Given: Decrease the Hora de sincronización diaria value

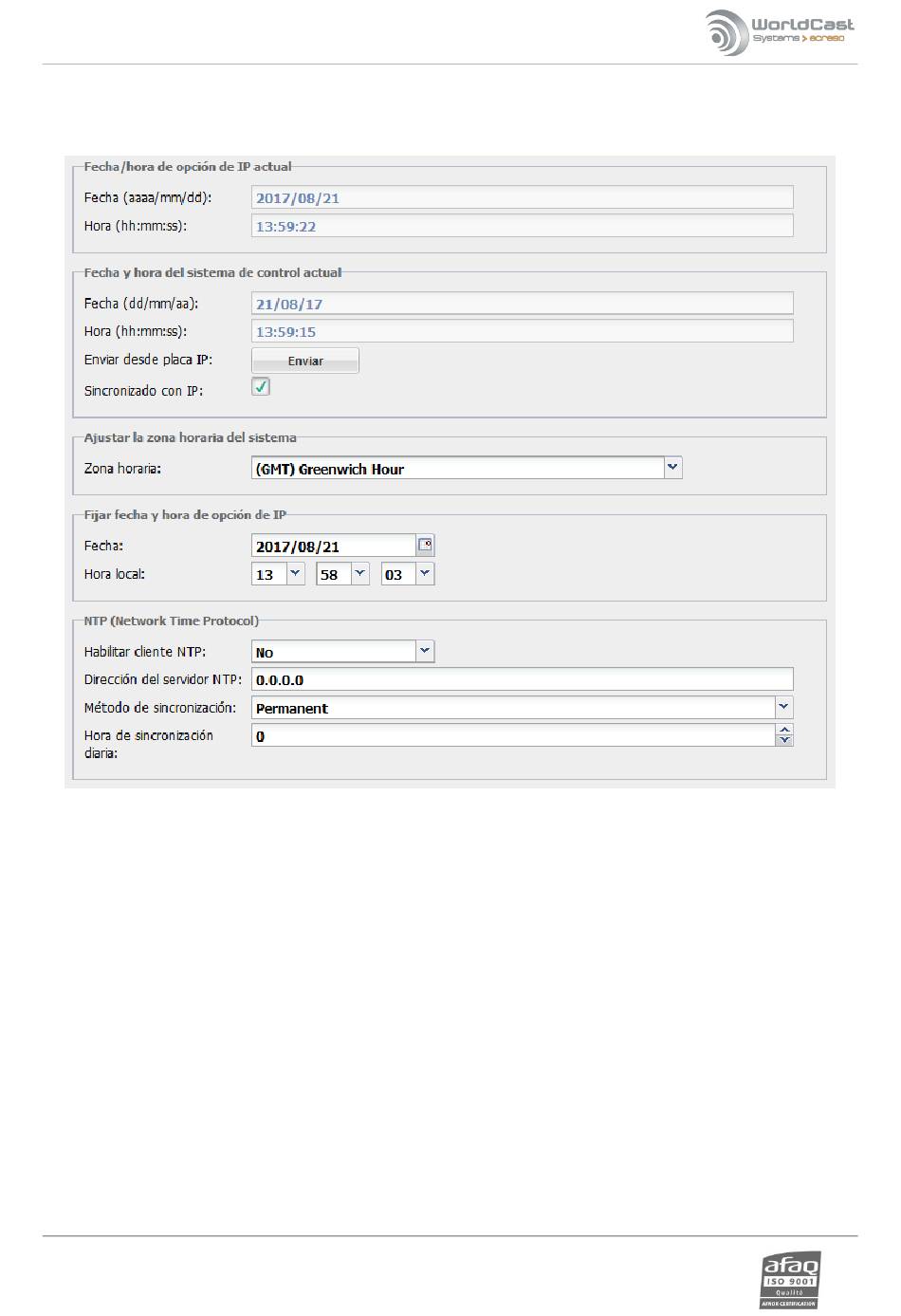Looking at the screenshot, I should click(784, 741).
